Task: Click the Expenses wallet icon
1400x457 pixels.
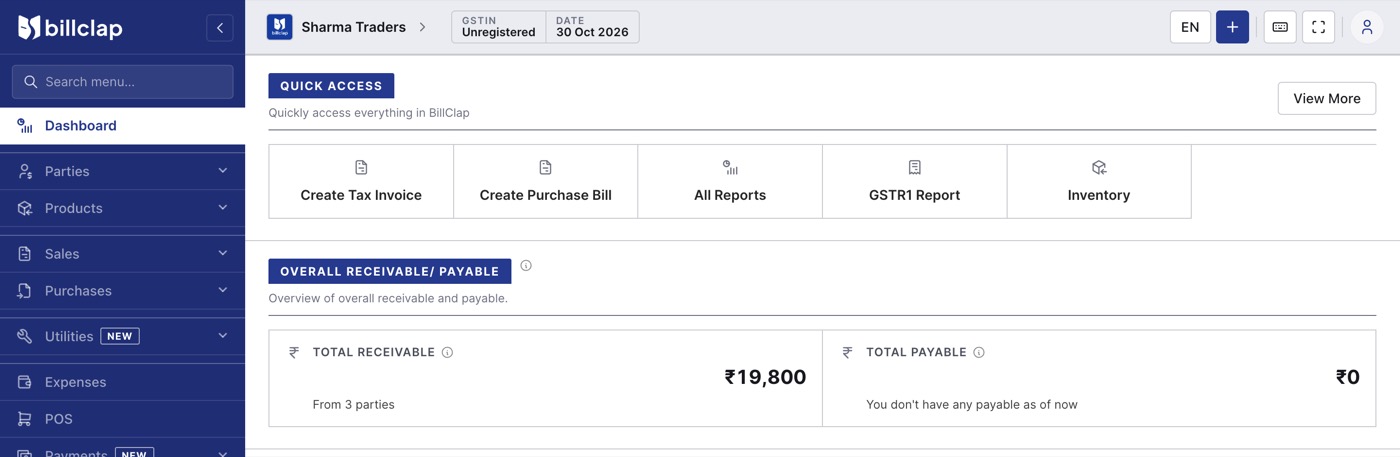Action: point(25,382)
